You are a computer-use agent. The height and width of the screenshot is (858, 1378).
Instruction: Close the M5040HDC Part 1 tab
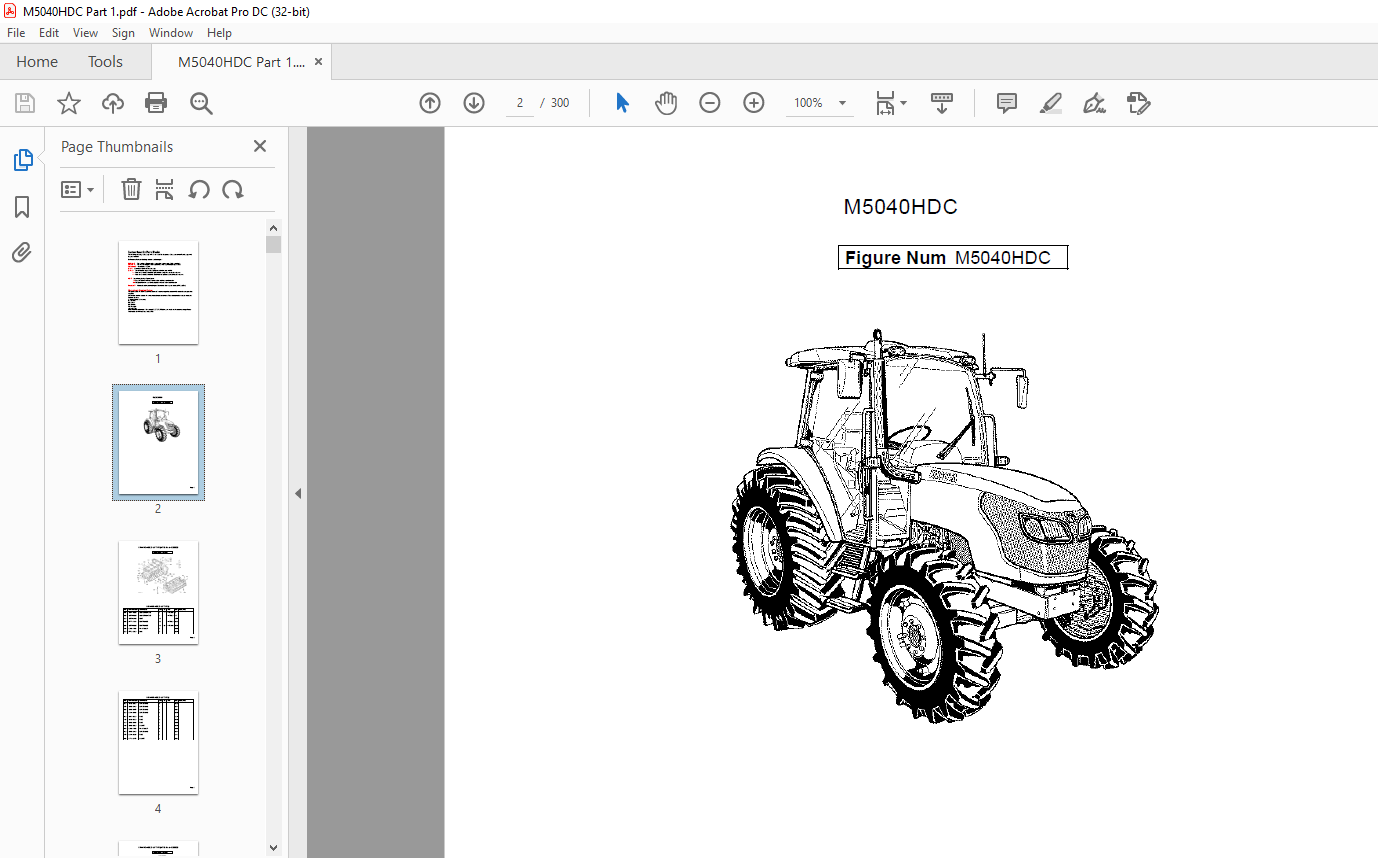click(319, 62)
